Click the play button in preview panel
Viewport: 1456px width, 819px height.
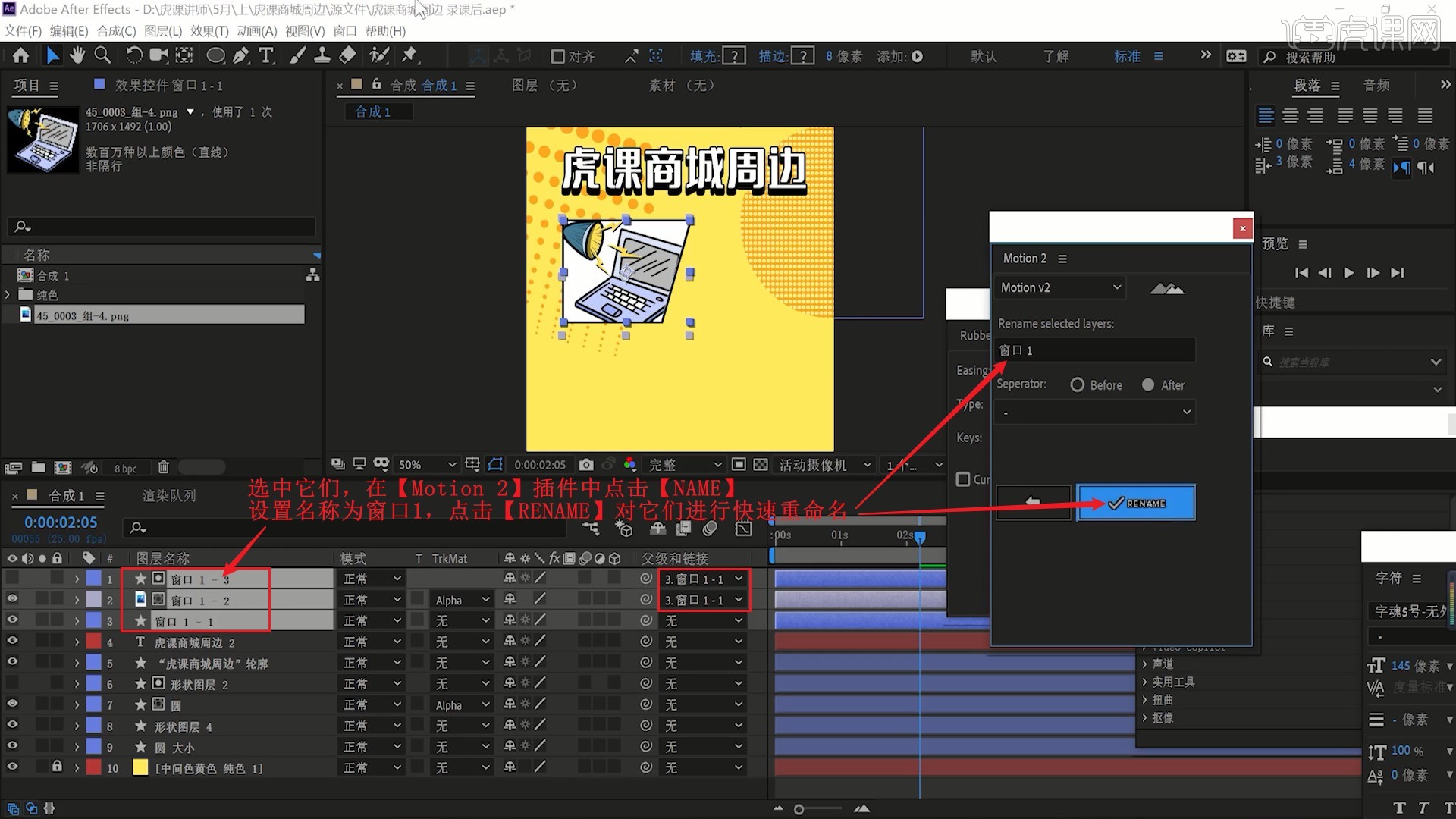[1348, 273]
